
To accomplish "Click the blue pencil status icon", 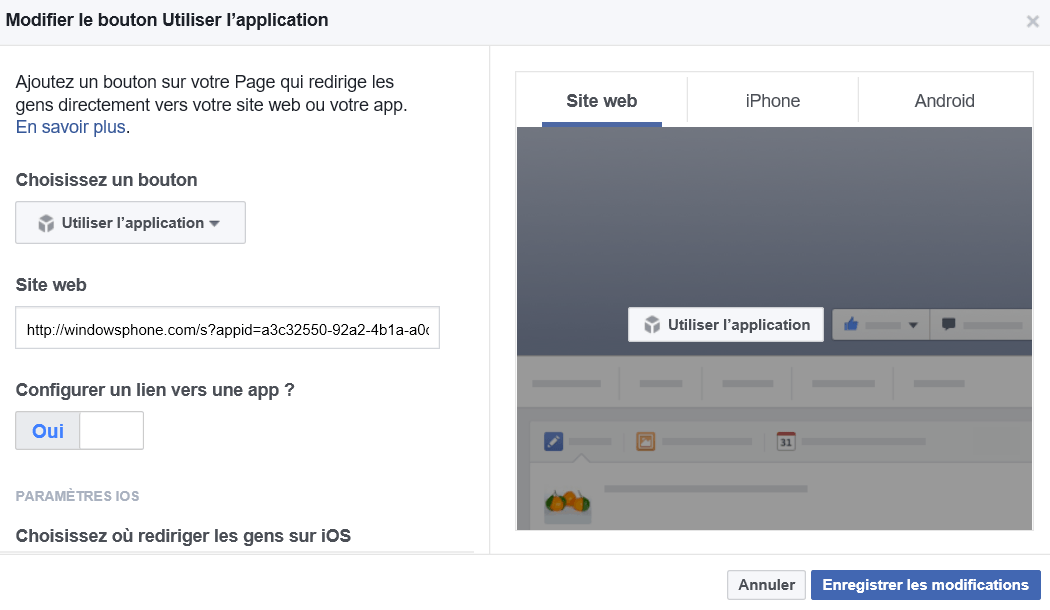I will pos(553,442).
